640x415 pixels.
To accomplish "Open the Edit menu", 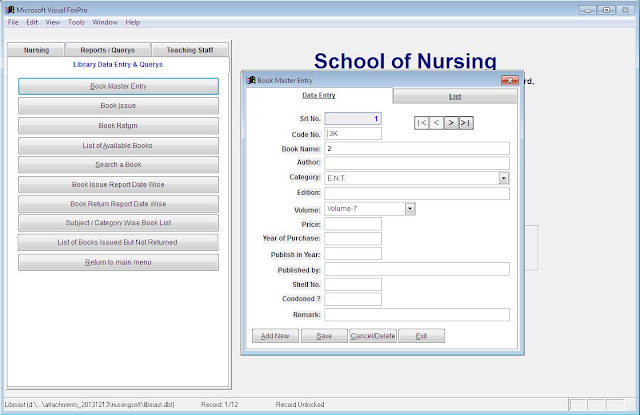I will (32, 22).
